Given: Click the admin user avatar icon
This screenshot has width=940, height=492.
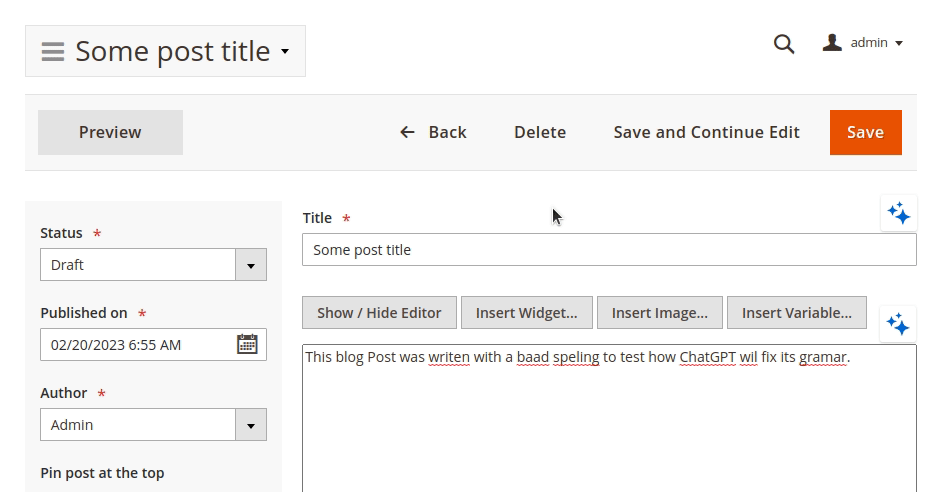Looking at the screenshot, I should point(832,43).
